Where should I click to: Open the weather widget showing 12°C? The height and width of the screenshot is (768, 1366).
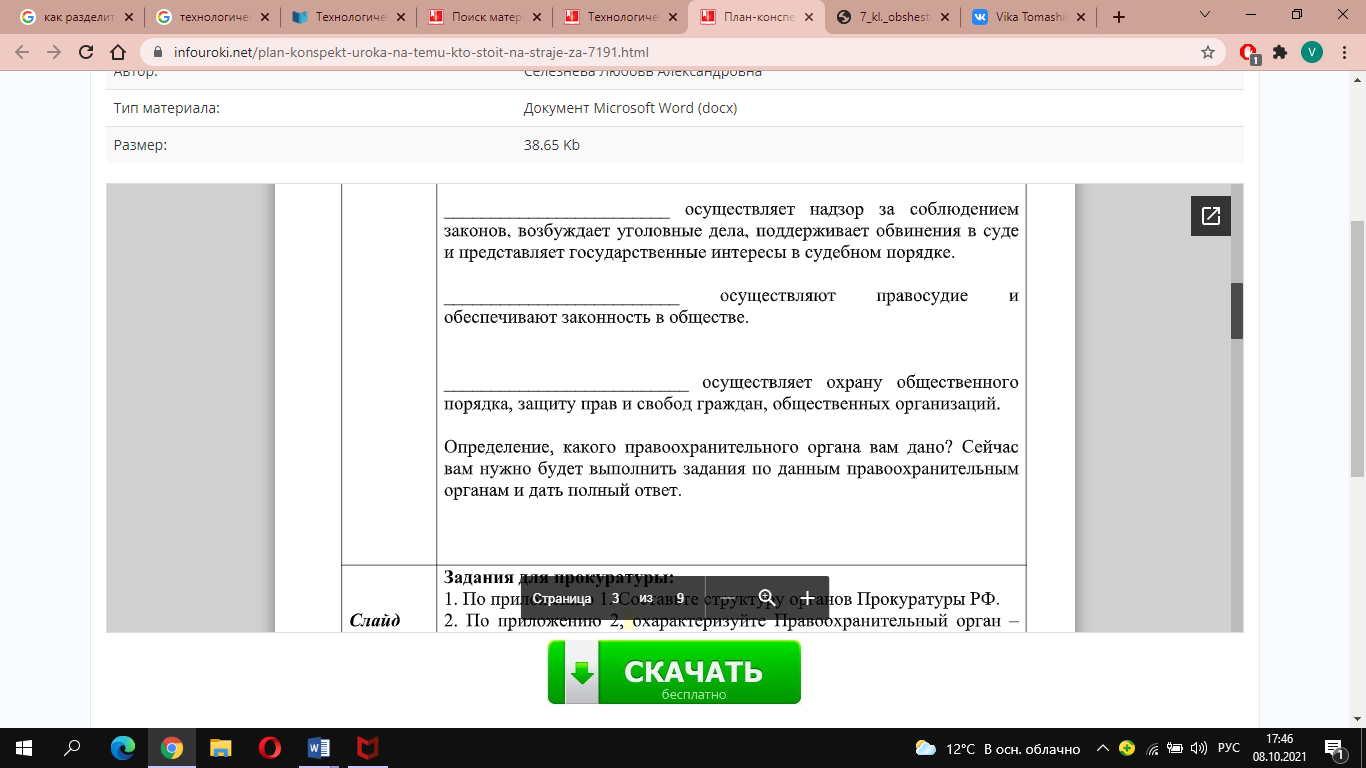(998, 748)
